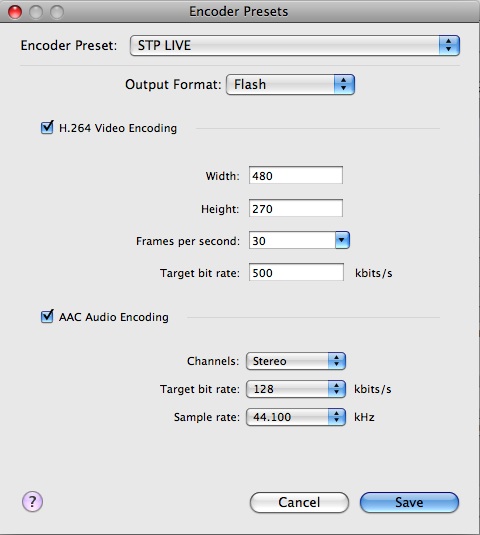
Task: Click the red close window button
Action: point(15,12)
